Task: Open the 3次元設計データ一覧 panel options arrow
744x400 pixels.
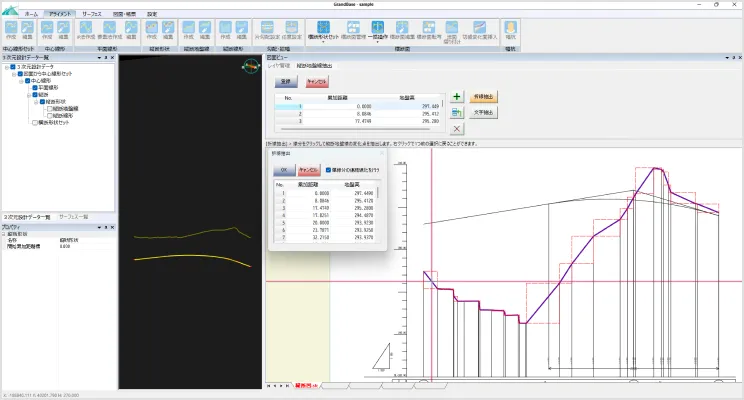Action: coord(99,57)
